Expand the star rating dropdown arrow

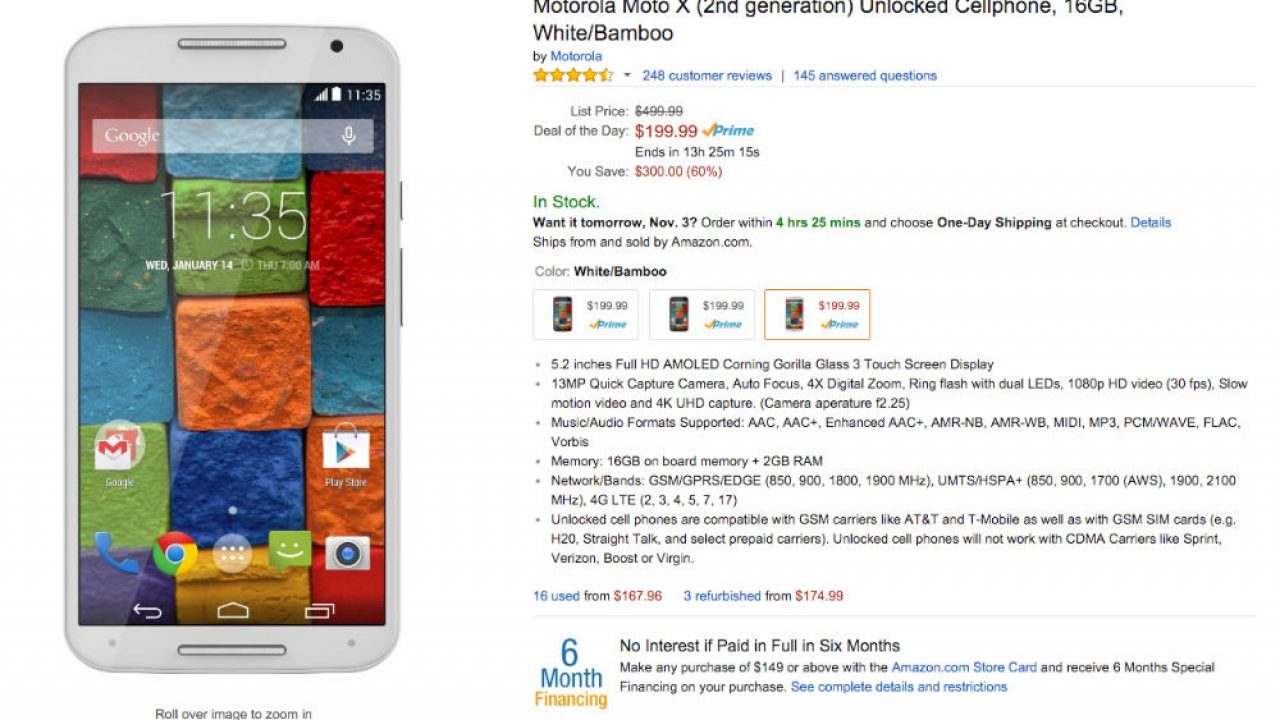pyautogui.click(x=627, y=76)
